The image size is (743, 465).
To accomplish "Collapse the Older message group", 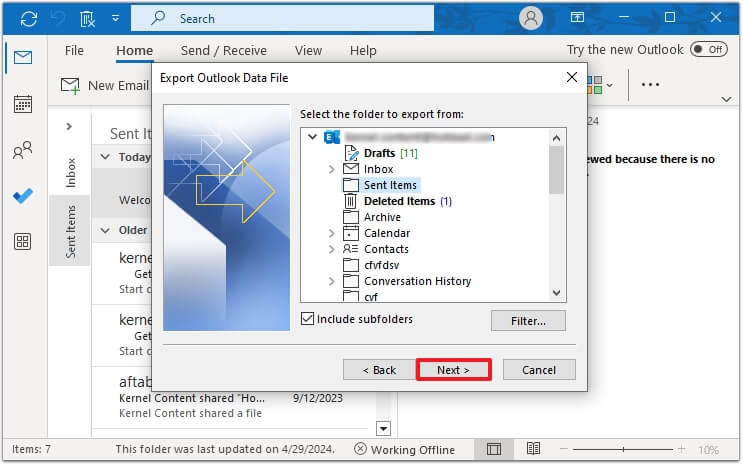I will (x=105, y=230).
